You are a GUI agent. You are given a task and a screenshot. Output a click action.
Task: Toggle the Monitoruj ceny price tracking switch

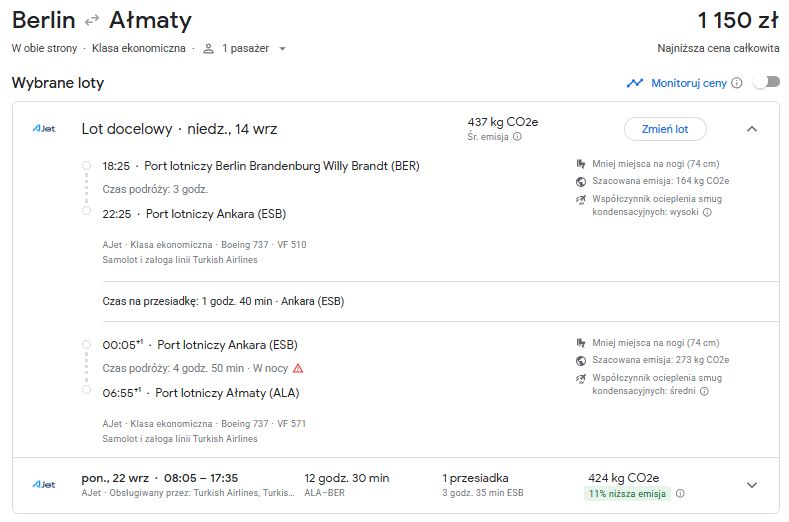[767, 82]
